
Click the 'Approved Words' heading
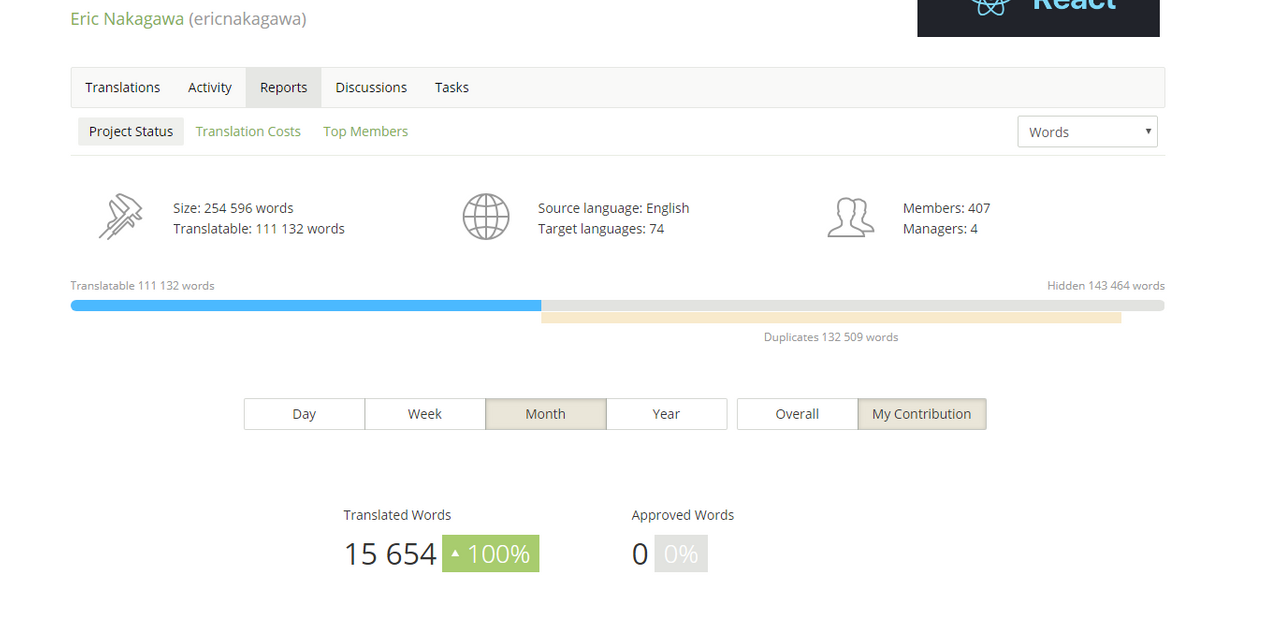683,515
